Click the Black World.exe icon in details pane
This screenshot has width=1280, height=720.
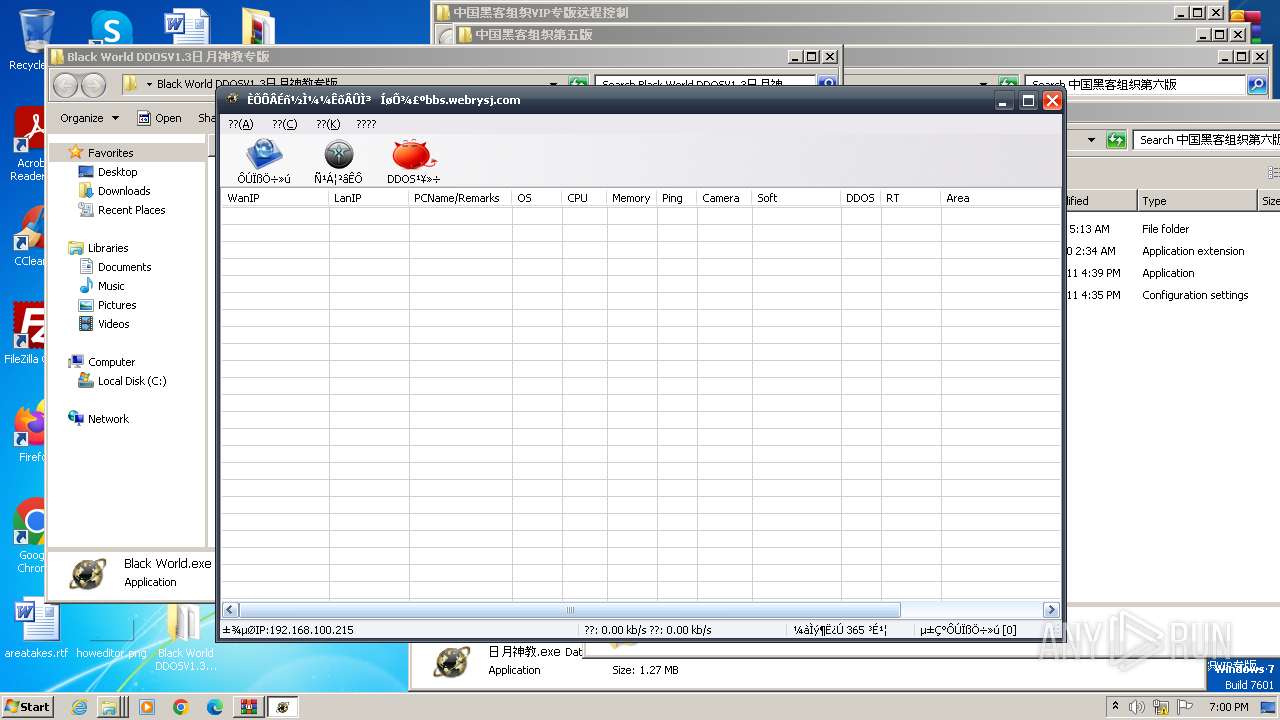[88, 574]
